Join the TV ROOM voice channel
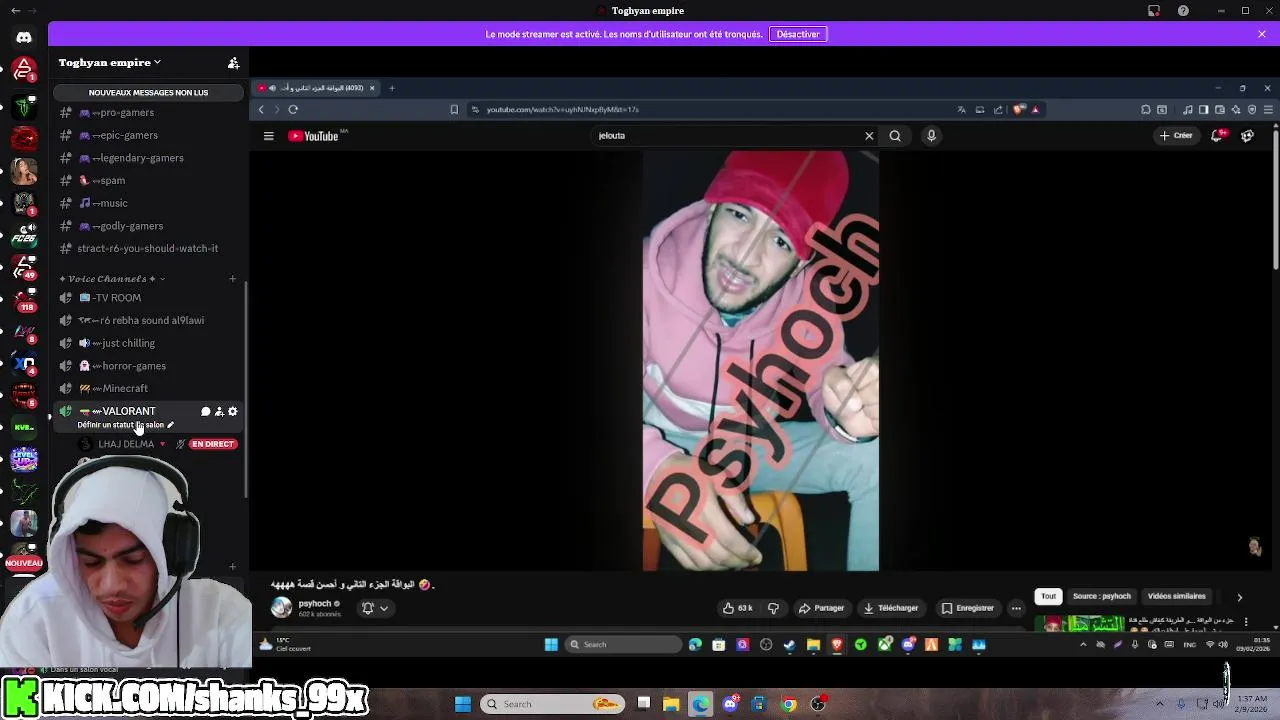This screenshot has width=1280, height=720. pos(150,298)
